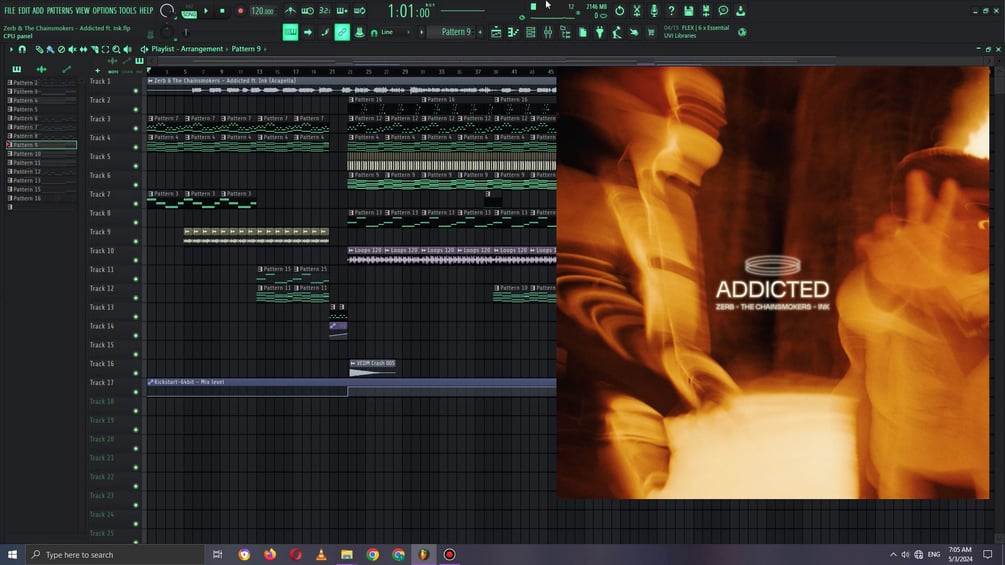The width and height of the screenshot is (1005, 565).
Task: Open Windows Start menu
Action: tap(12, 554)
